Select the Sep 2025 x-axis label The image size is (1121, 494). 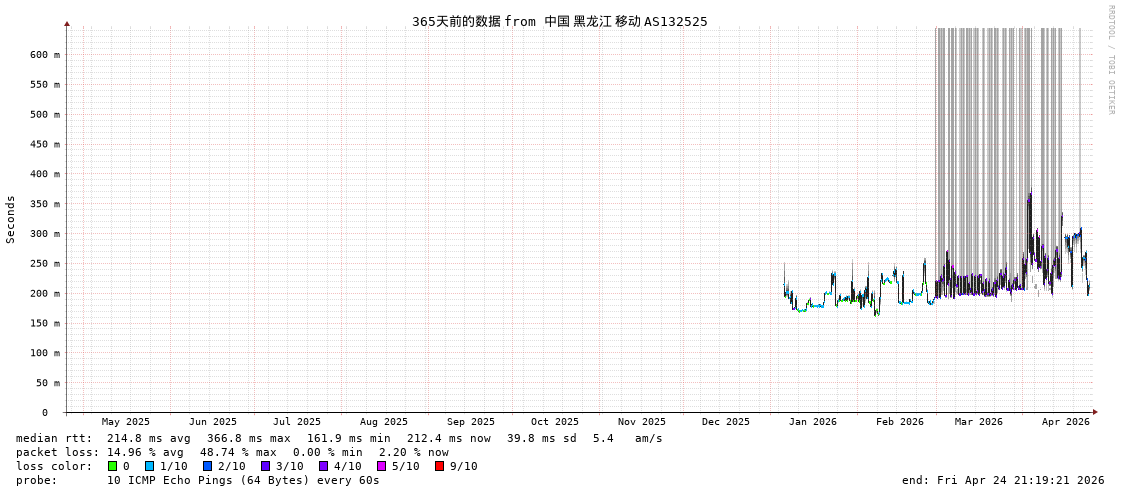(x=471, y=422)
